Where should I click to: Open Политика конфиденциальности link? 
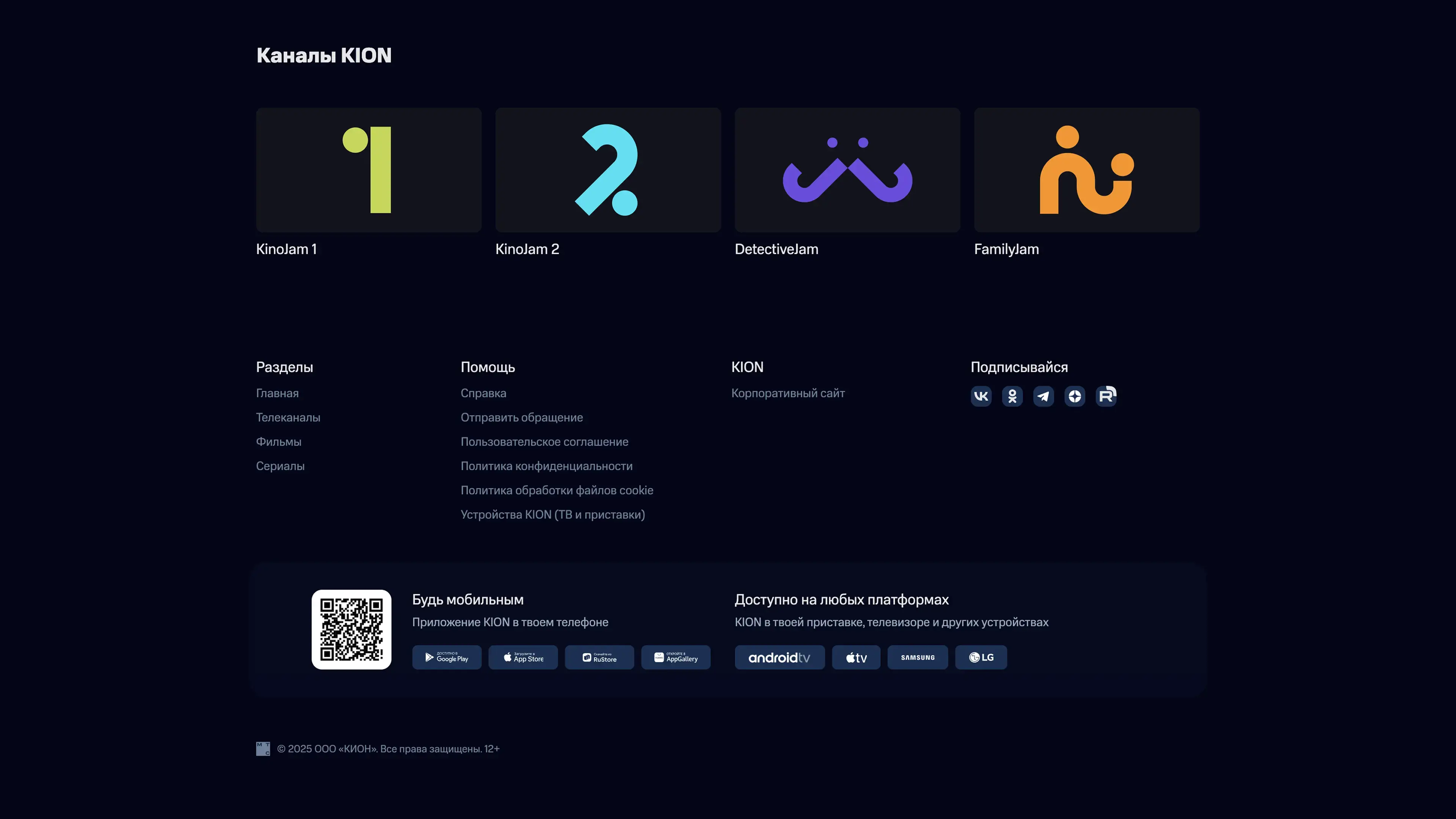(546, 466)
